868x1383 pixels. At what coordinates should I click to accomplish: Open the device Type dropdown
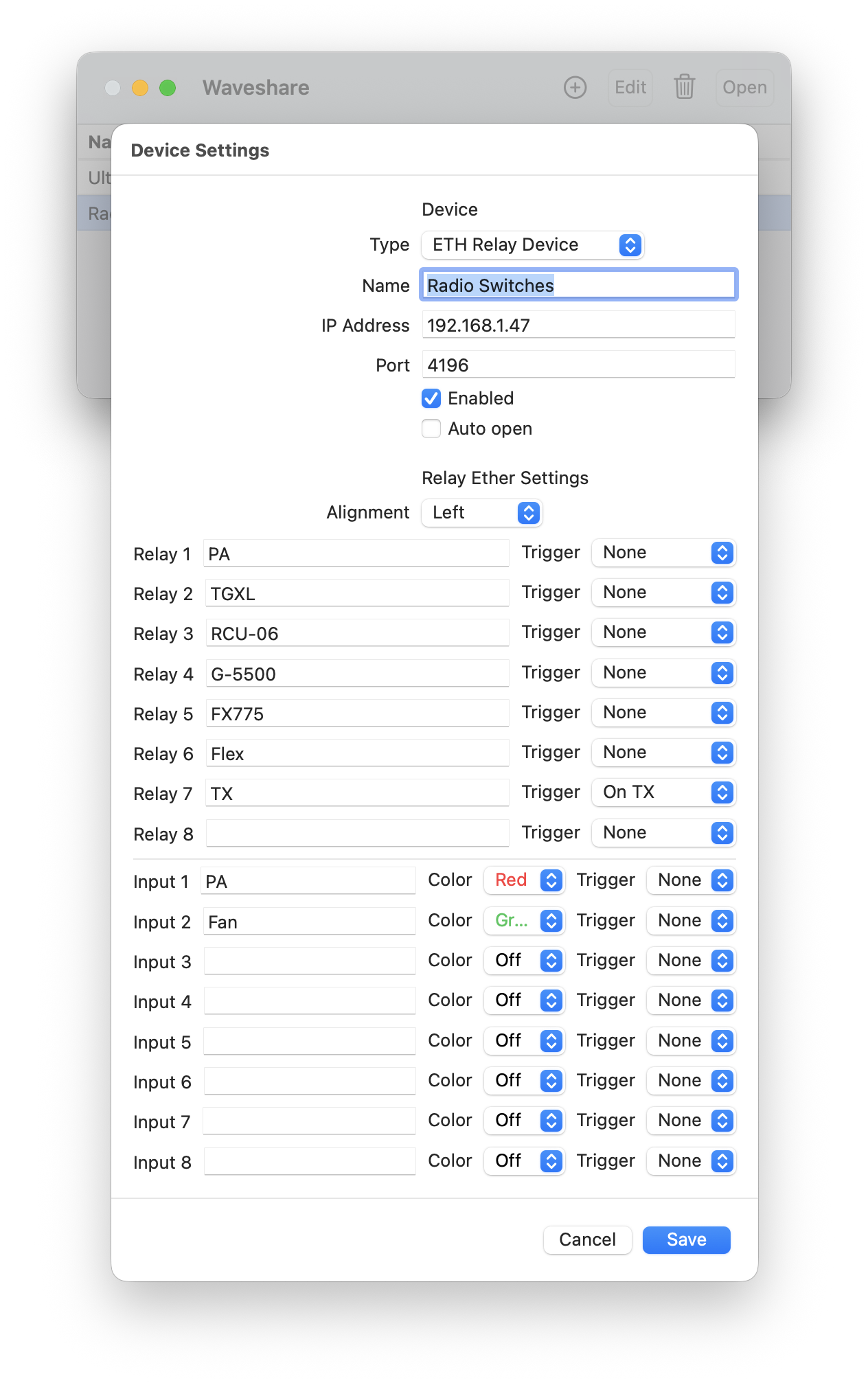pos(532,244)
